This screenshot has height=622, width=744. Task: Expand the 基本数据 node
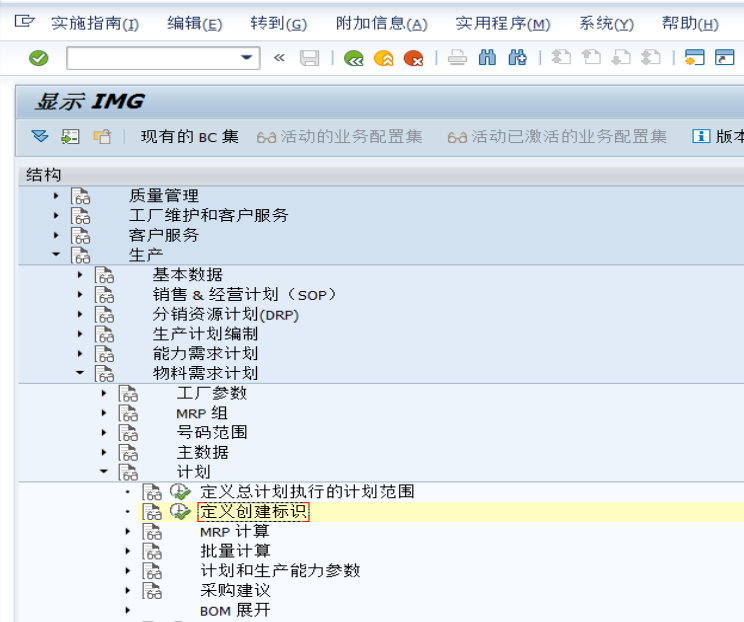(x=80, y=275)
